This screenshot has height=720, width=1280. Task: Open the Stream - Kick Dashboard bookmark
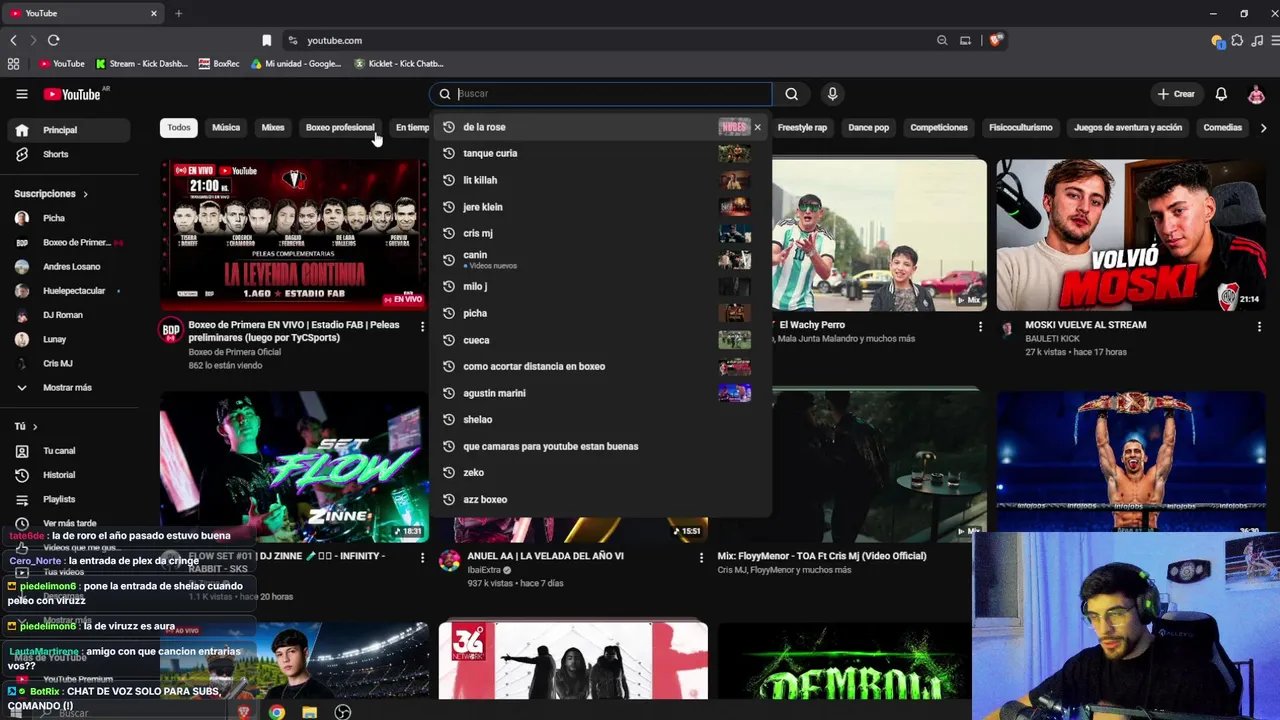141,63
